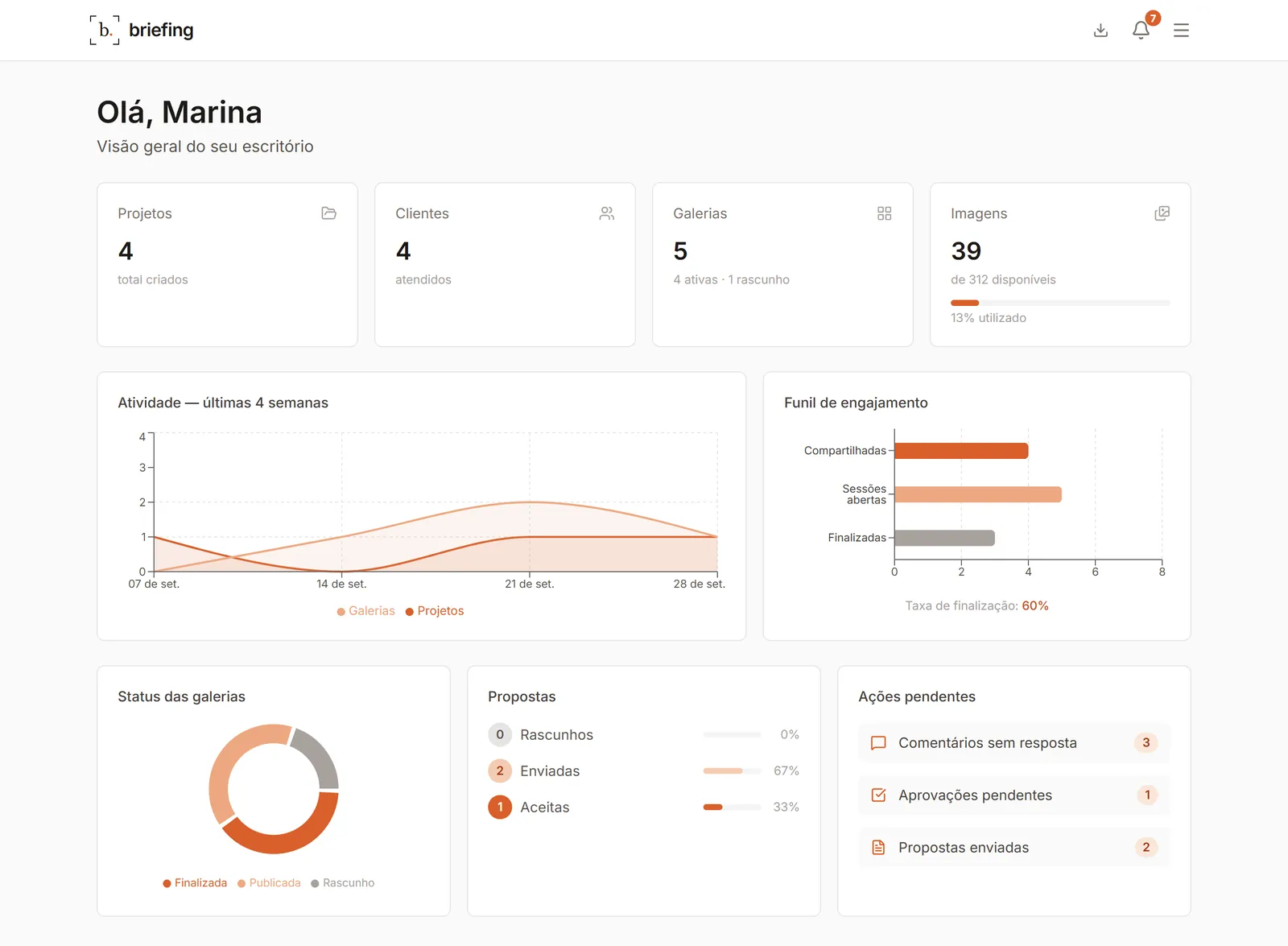Toggle Finalizada legend in donut chart

pyautogui.click(x=195, y=883)
